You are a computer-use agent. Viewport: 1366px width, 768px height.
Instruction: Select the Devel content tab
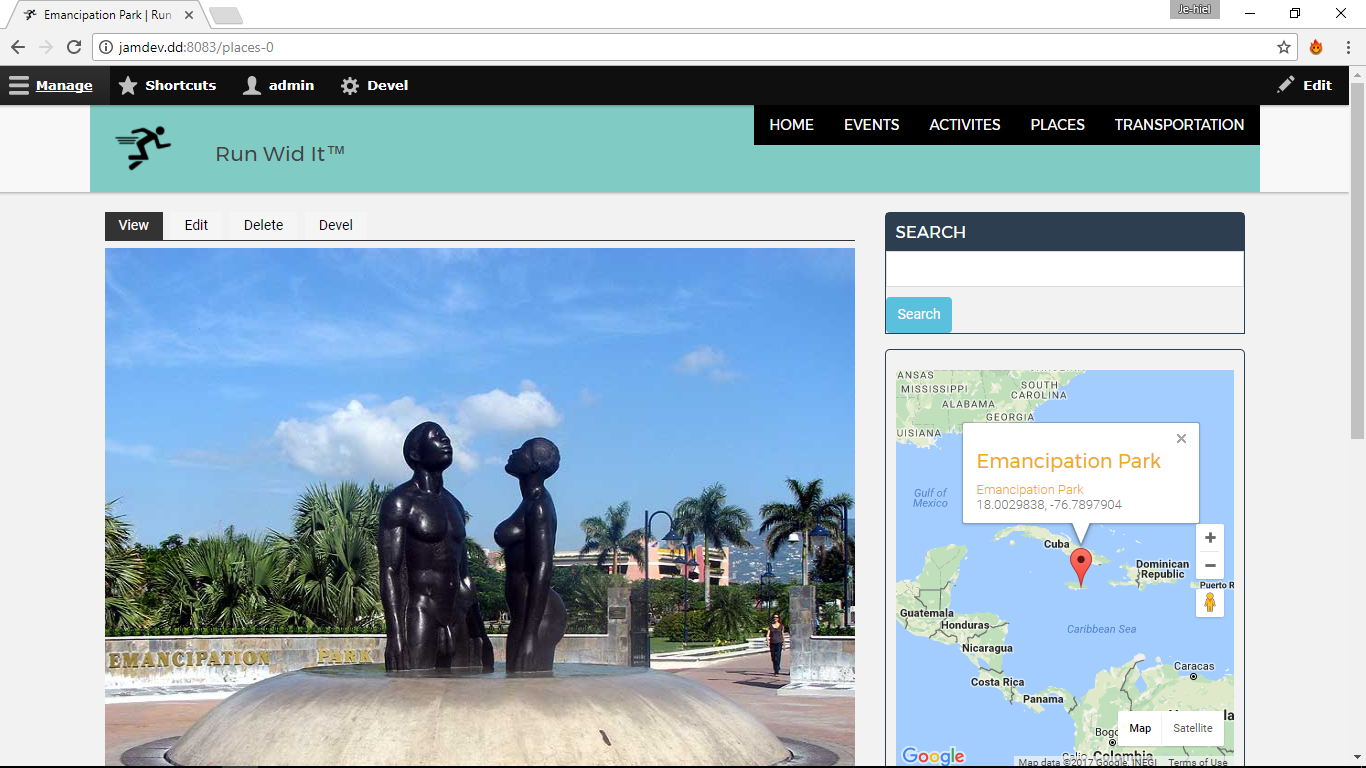(336, 225)
